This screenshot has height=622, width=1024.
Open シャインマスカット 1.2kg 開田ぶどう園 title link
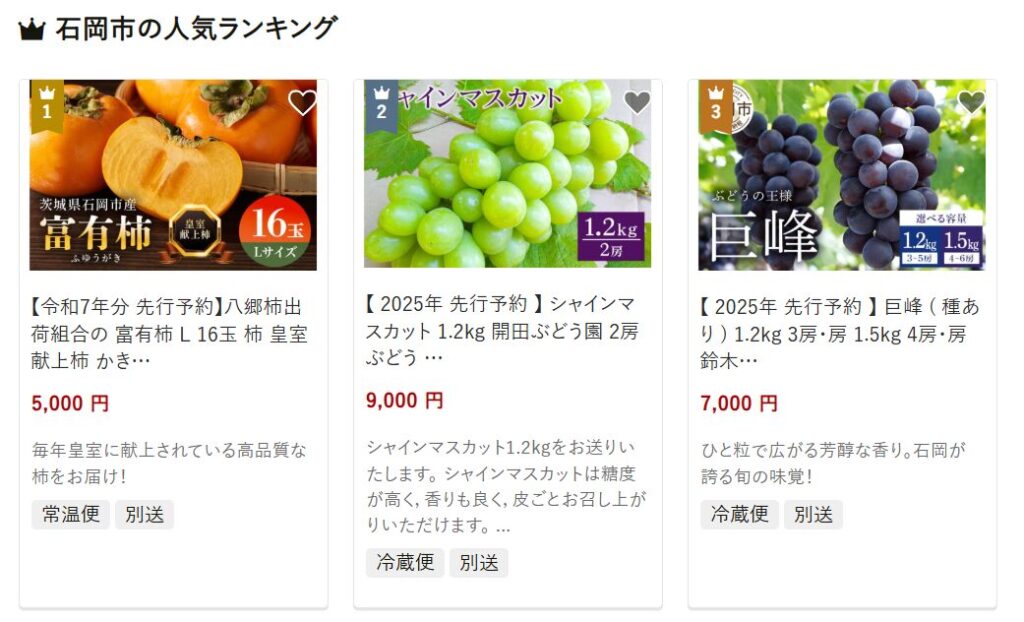[502, 331]
